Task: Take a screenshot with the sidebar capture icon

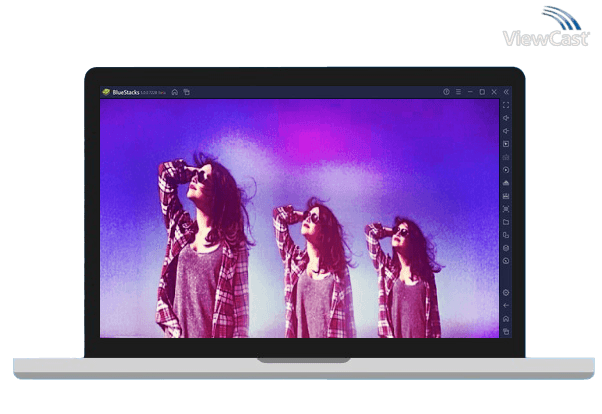Action: tap(506, 209)
